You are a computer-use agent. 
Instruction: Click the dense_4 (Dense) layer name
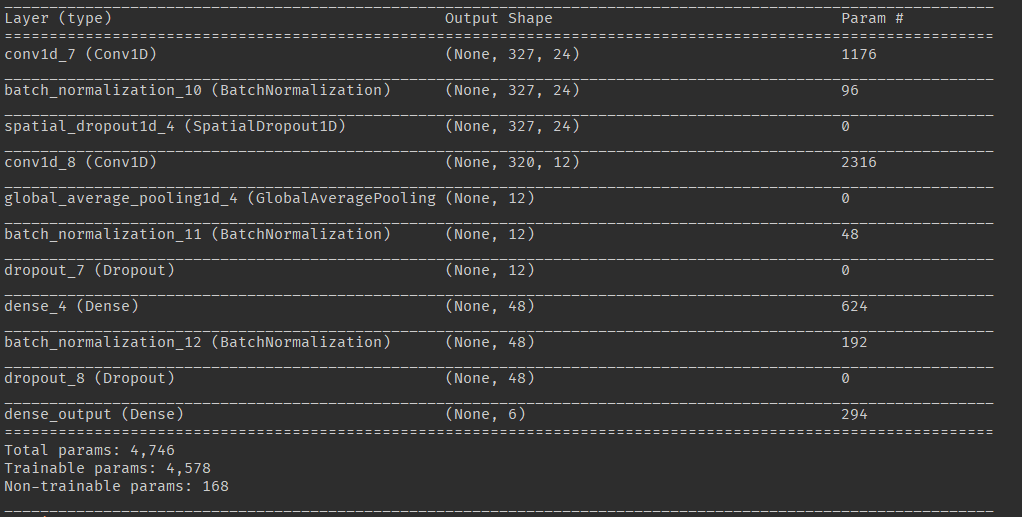tap(71, 306)
